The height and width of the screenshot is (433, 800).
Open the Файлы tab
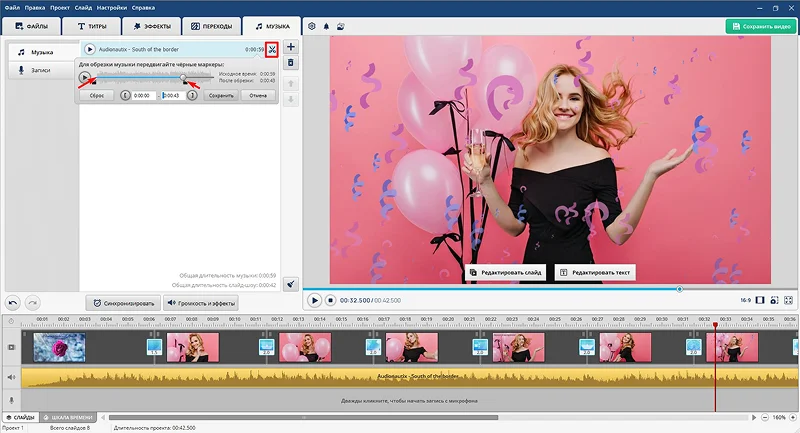[x=32, y=26]
